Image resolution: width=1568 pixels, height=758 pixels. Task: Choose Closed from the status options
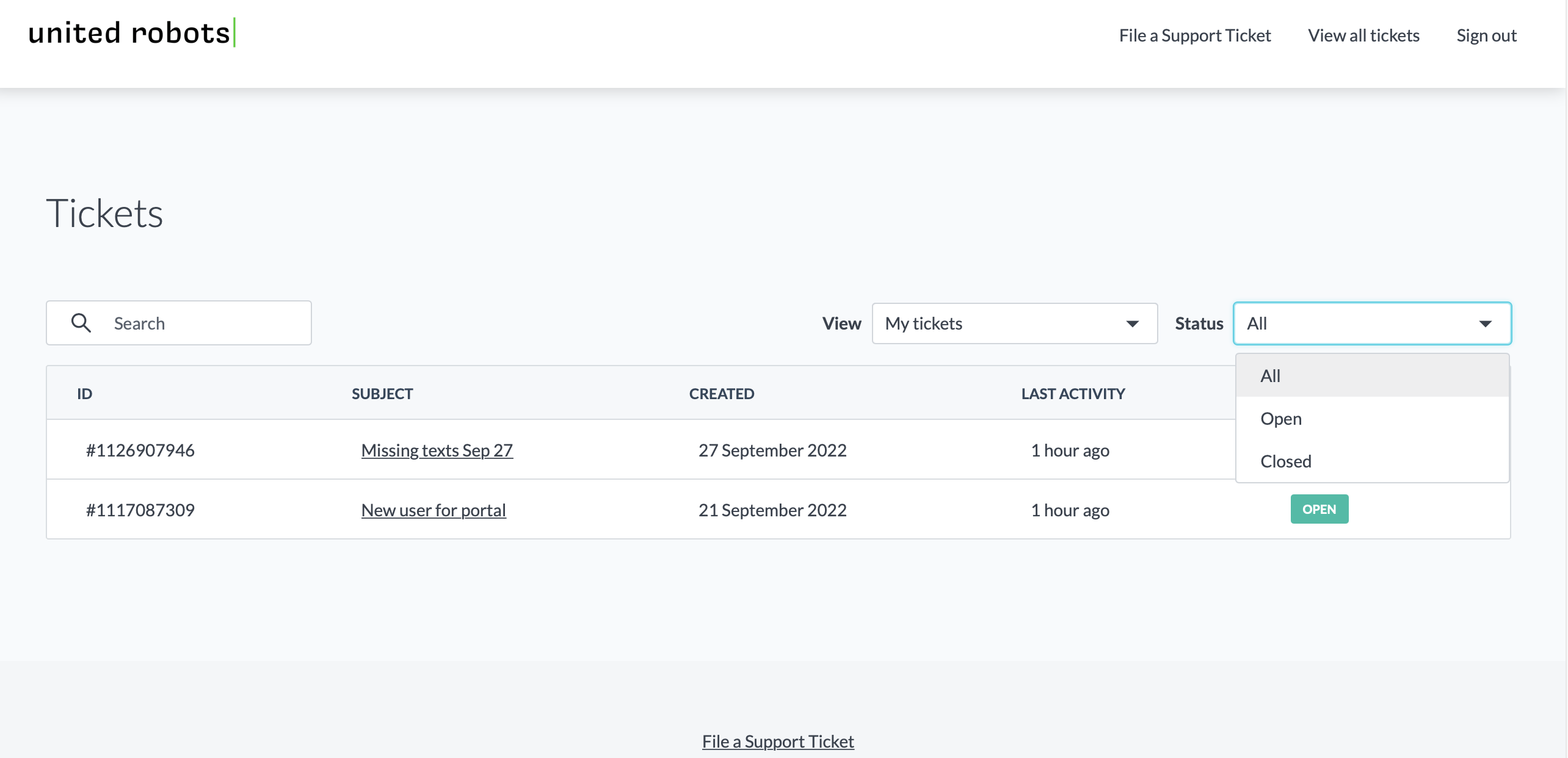tap(1286, 461)
